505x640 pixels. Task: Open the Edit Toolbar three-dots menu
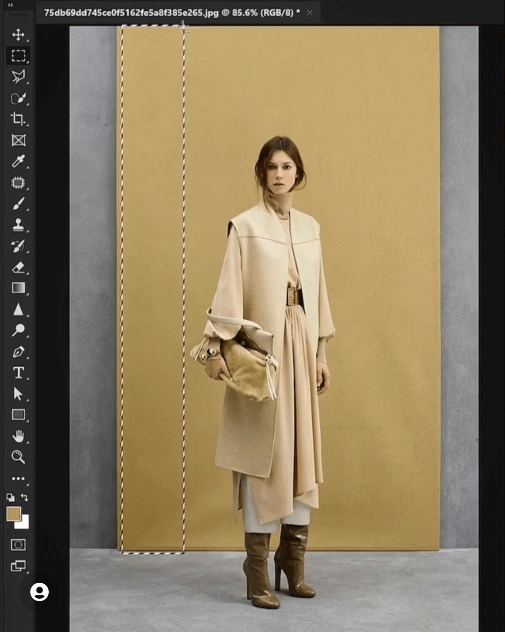click(x=18, y=478)
